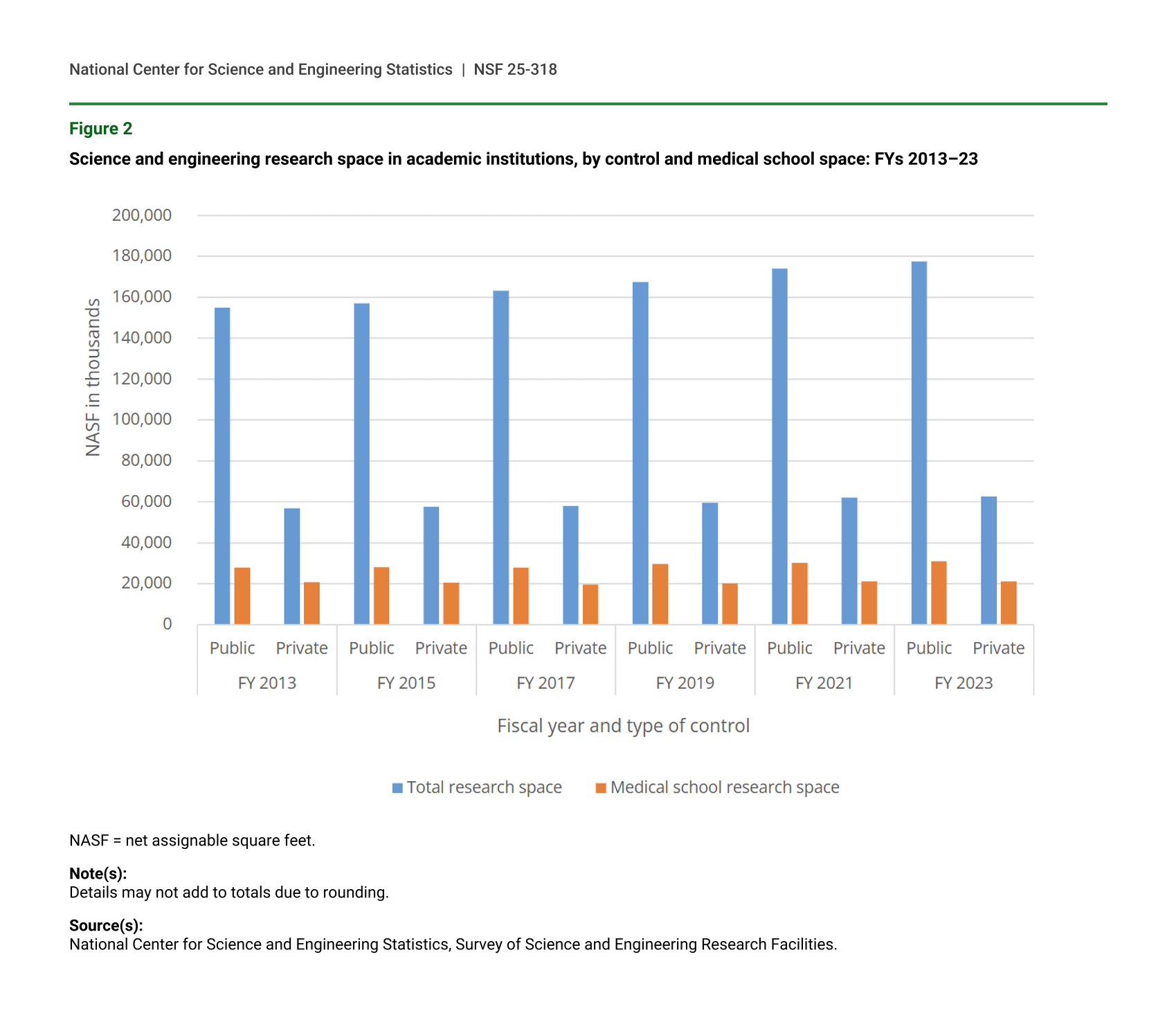Click the FY 2019 Private blue bar
This screenshot has width=1176, height=1029.
[x=709, y=563]
